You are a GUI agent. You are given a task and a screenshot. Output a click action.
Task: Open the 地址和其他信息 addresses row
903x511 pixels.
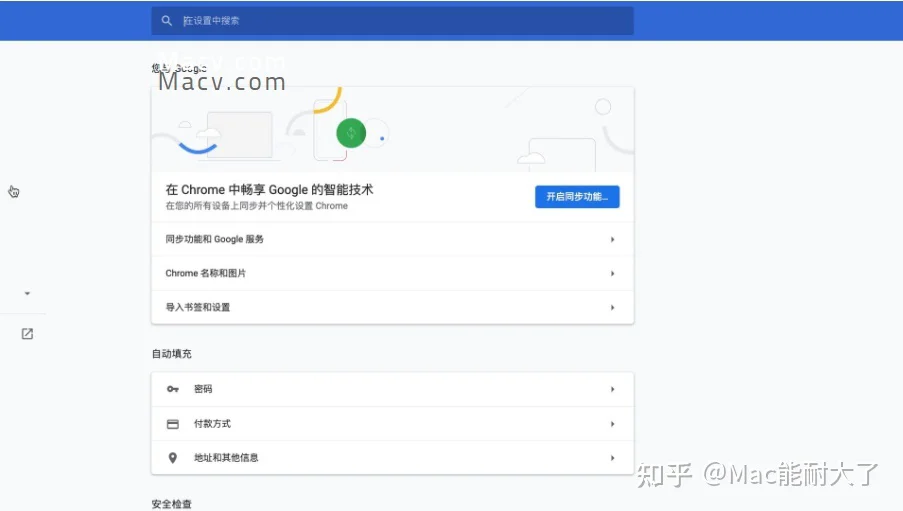(x=392, y=458)
